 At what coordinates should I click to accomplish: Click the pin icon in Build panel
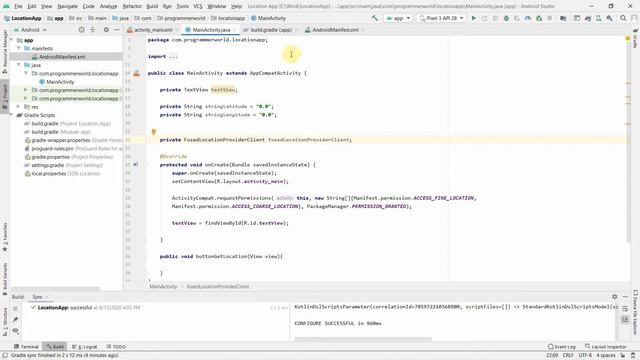(16, 320)
